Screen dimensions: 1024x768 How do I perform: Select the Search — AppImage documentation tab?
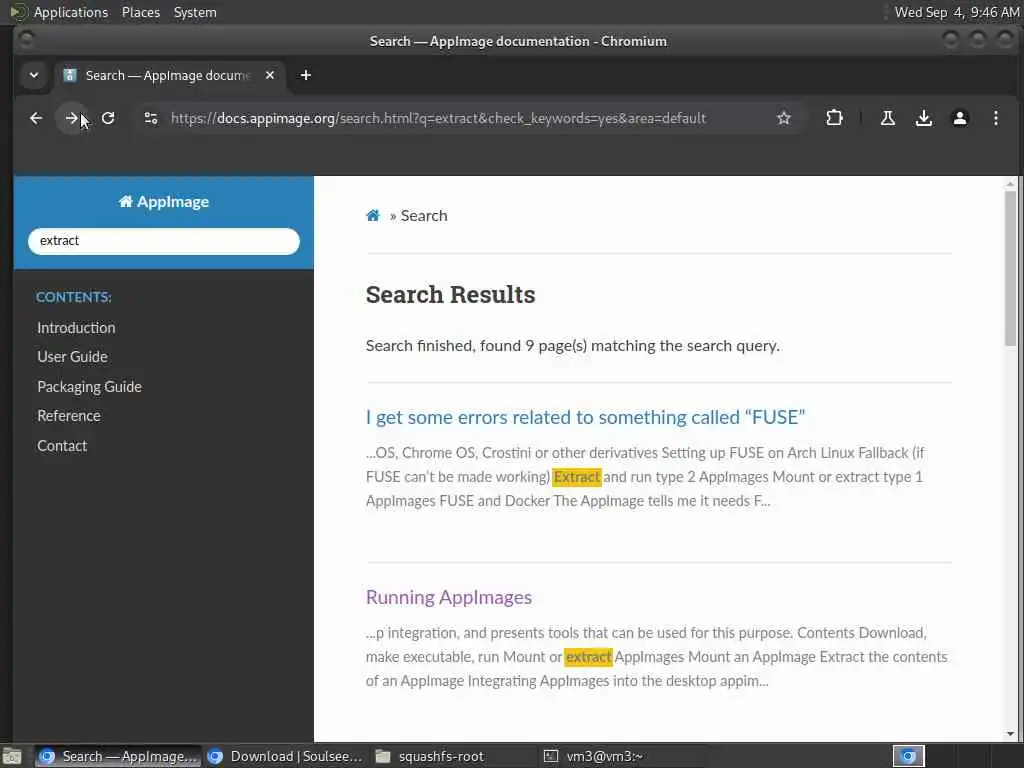click(x=169, y=75)
